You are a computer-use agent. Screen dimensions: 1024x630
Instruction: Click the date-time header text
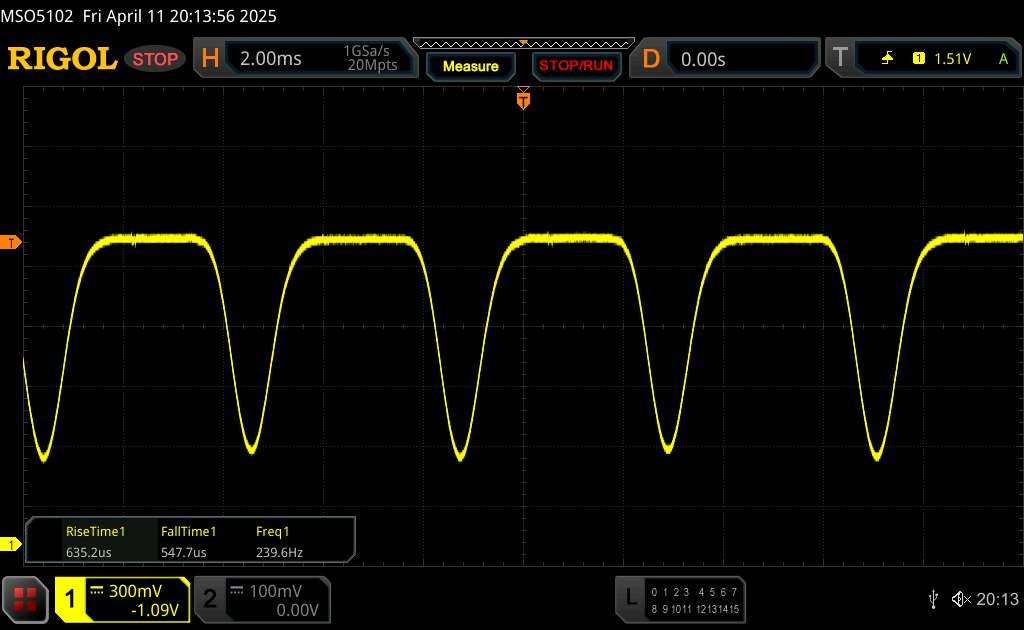(x=138, y=16)
